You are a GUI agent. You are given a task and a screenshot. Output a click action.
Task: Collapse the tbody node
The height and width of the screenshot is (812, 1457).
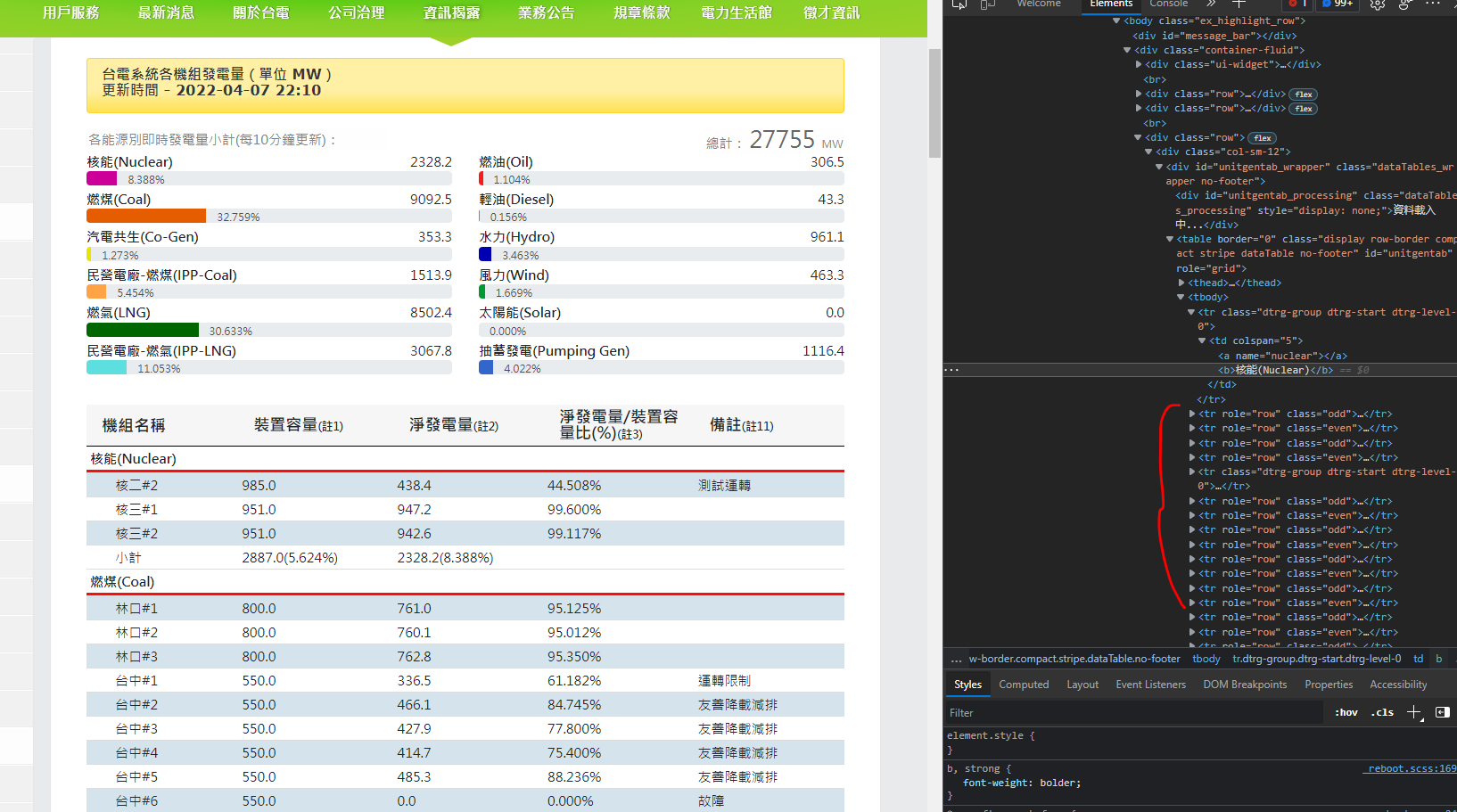click(x=1181, y=297)
